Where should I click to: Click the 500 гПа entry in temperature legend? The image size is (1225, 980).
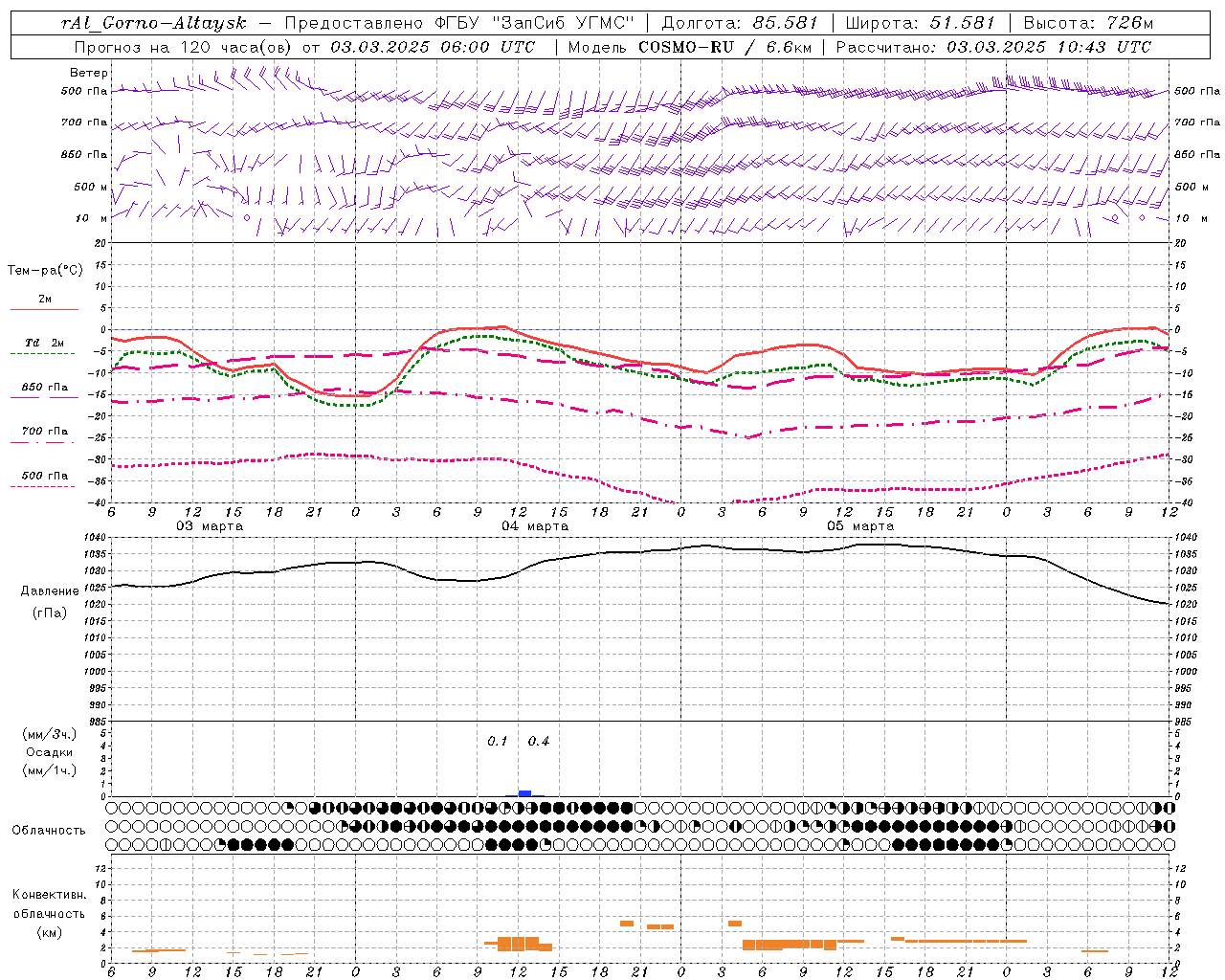[45, 476]
